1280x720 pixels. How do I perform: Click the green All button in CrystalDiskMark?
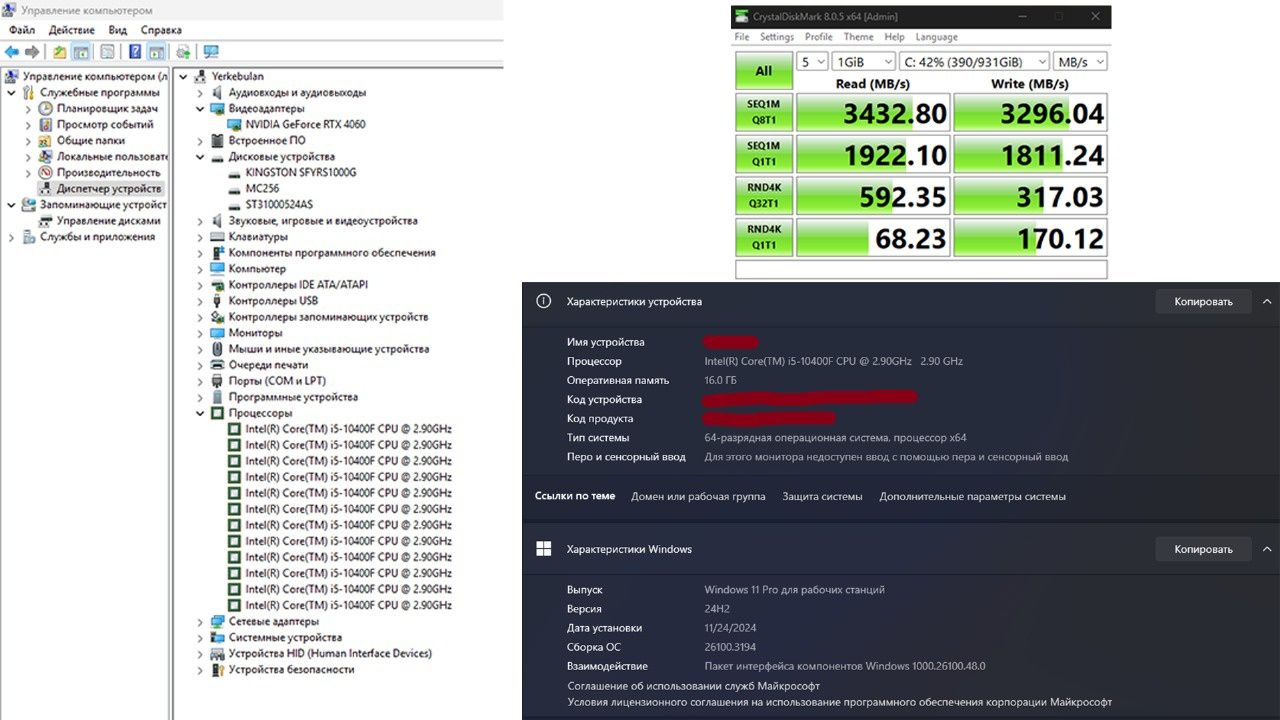764,71
